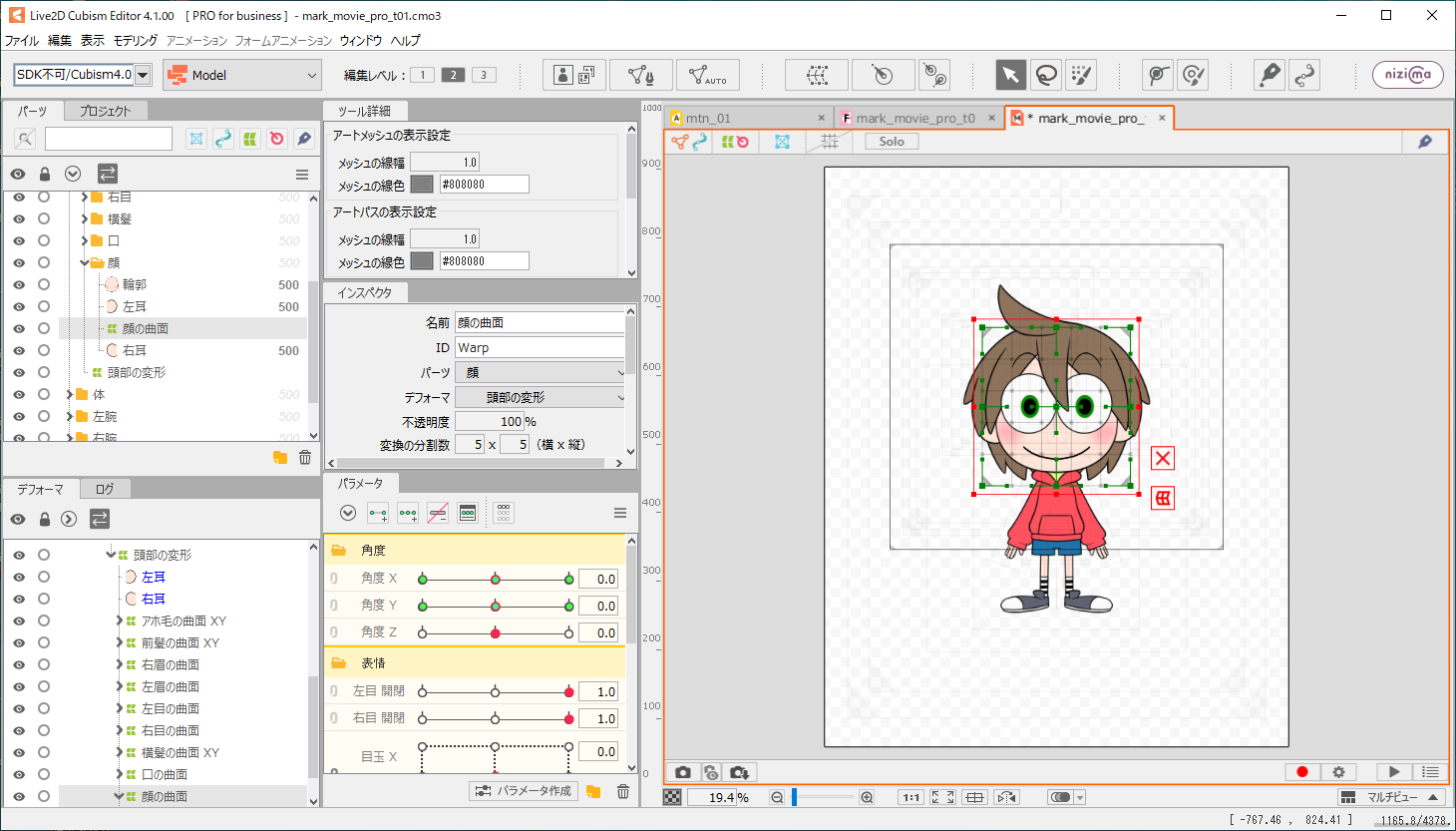
Task: Expand the 左腕 folder in parts
Action: point(70,416)
